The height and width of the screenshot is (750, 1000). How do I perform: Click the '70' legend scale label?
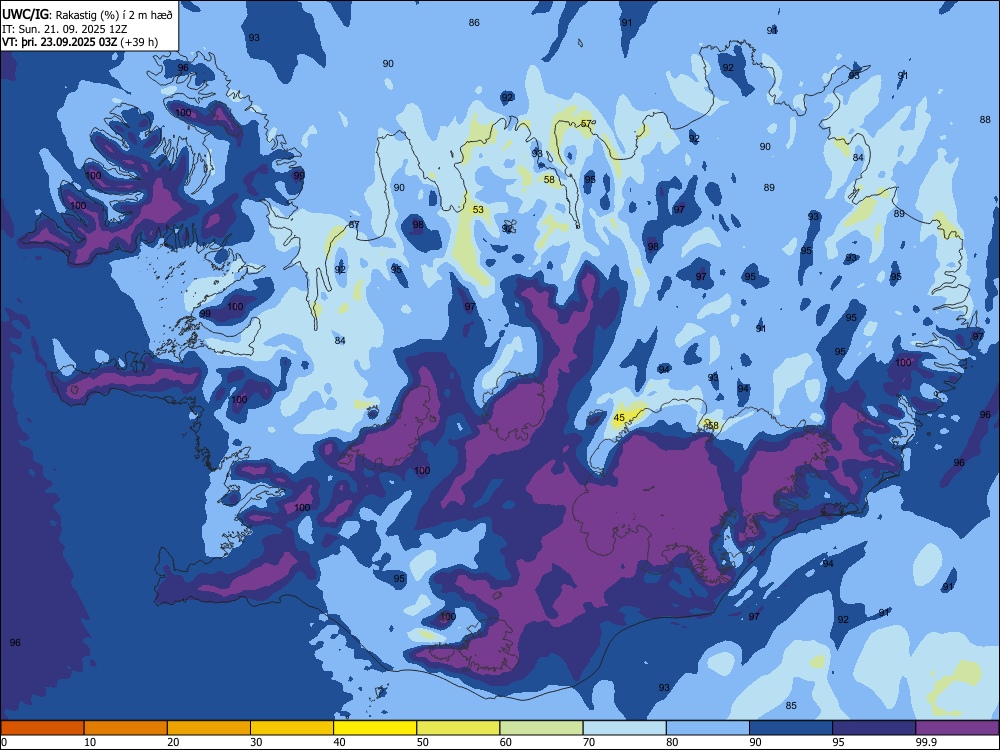(x=589, y=742)
